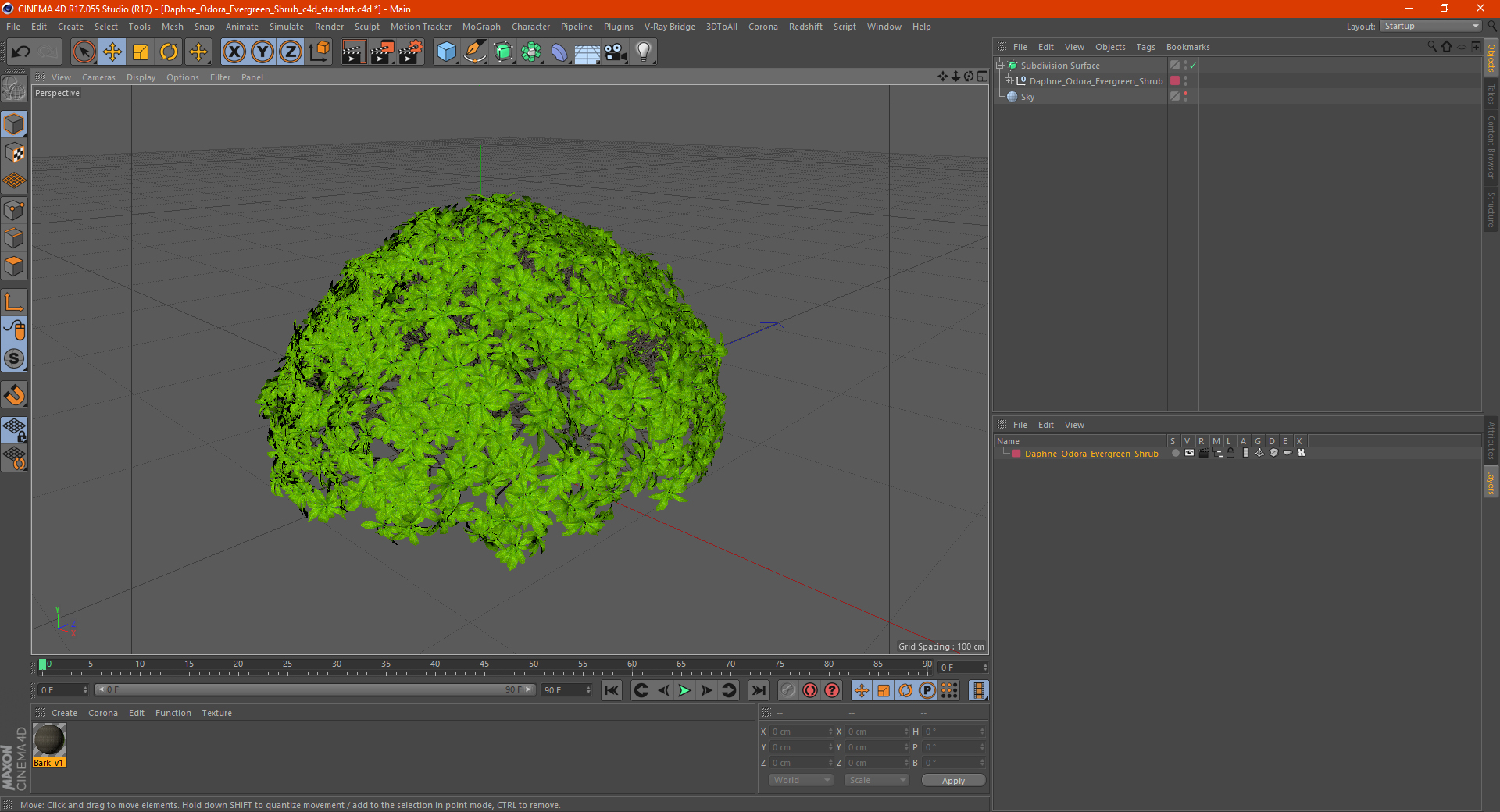The image size is (1500, 812).
Task: Switch the coordinate system icon
Action: click(x=320, y=52)
